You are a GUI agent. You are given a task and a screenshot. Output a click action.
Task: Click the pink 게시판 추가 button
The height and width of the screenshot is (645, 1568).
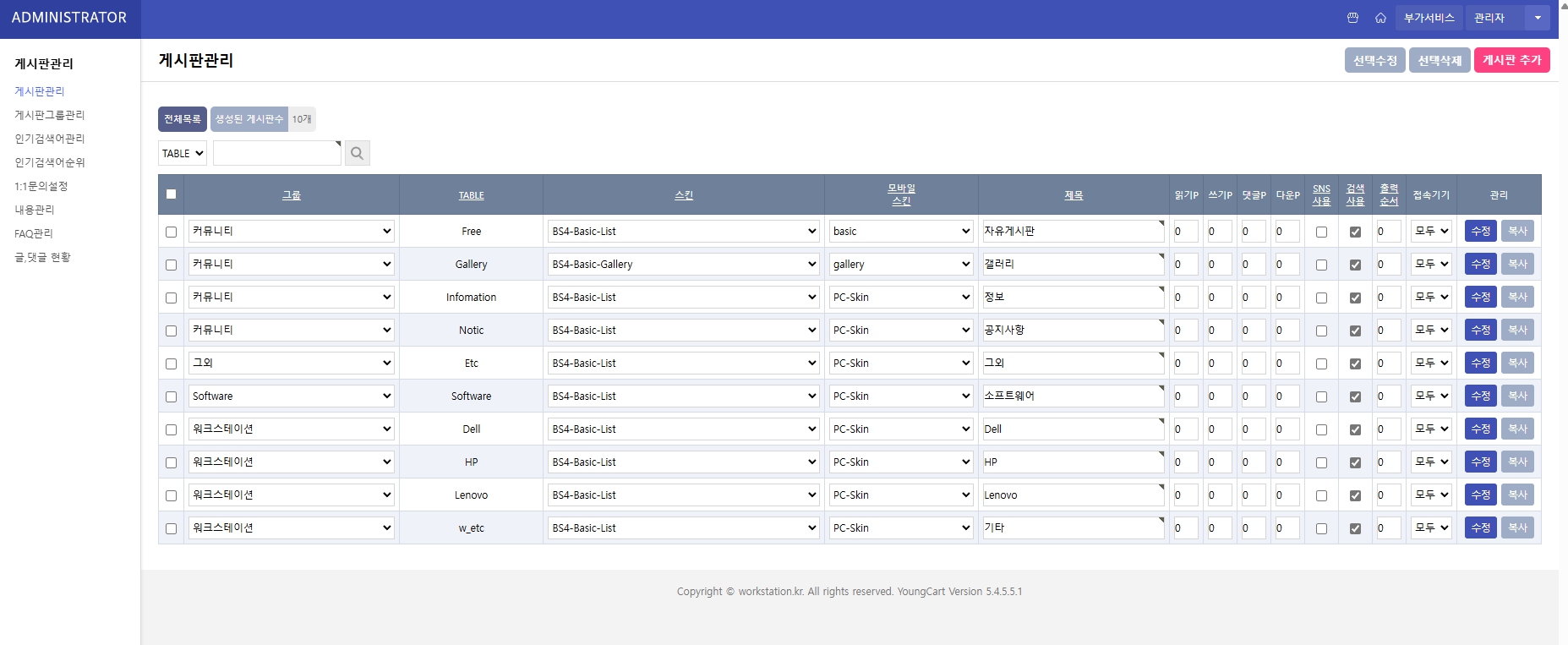(1511, 60)
